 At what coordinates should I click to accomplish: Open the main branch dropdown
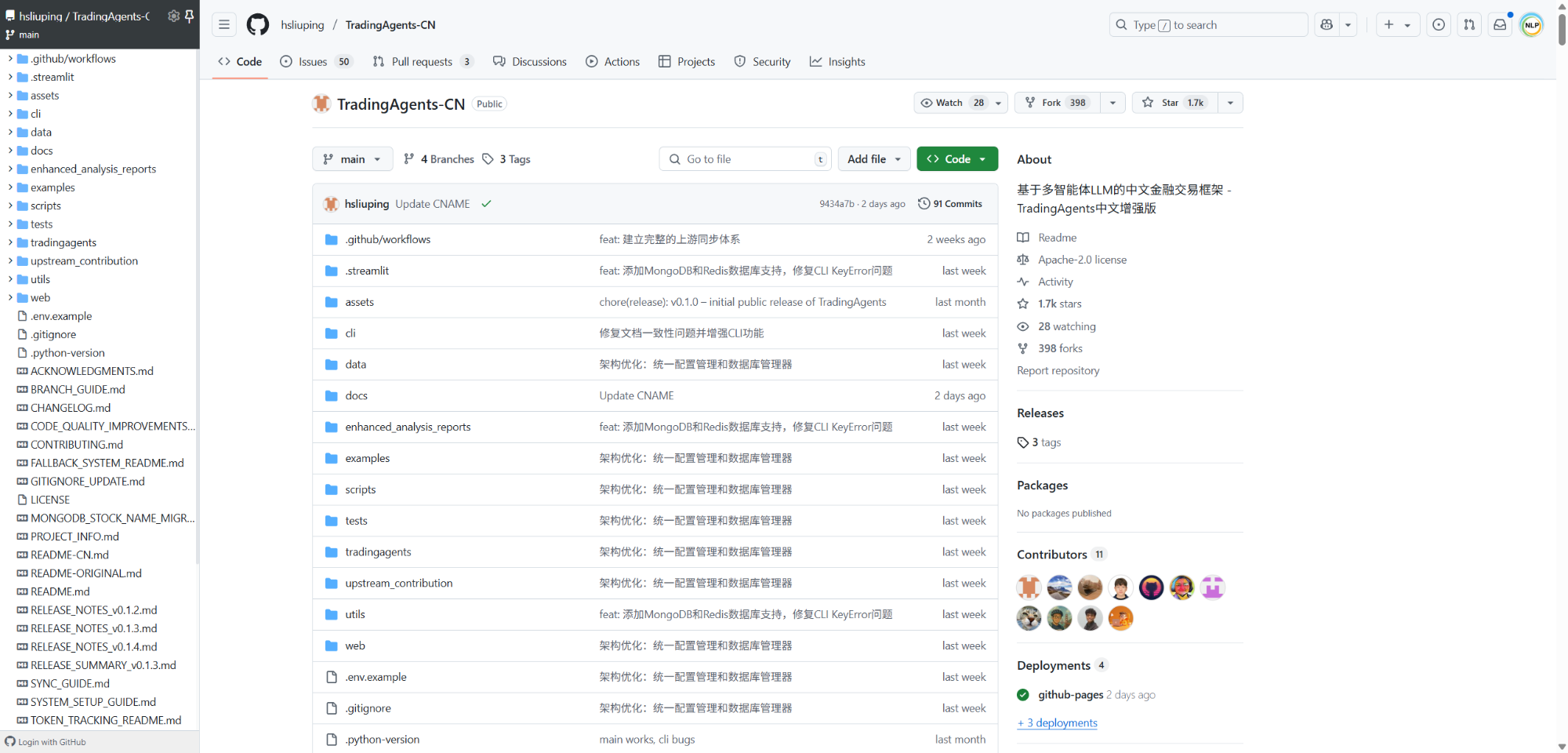click(352, 159)
